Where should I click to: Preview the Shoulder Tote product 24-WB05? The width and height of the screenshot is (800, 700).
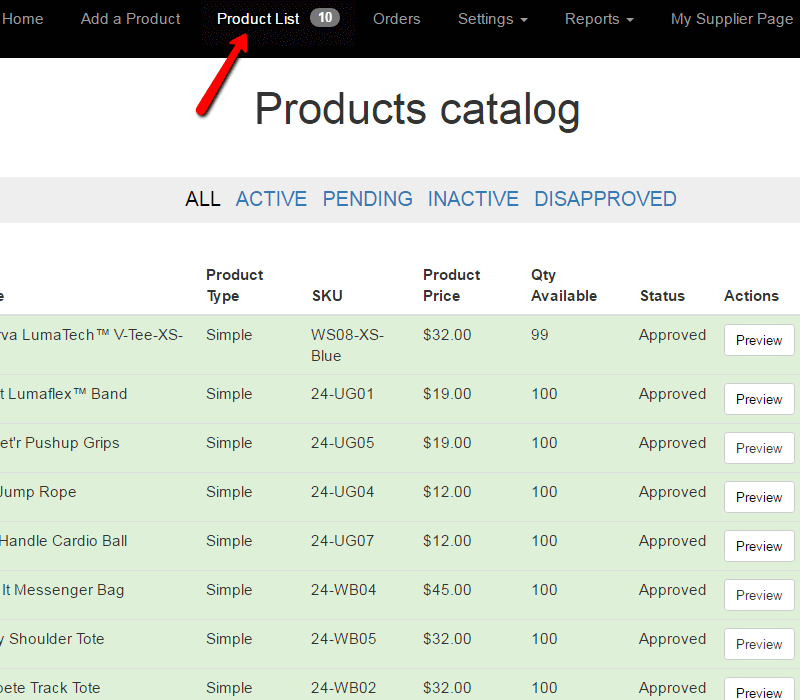[759, 644]
